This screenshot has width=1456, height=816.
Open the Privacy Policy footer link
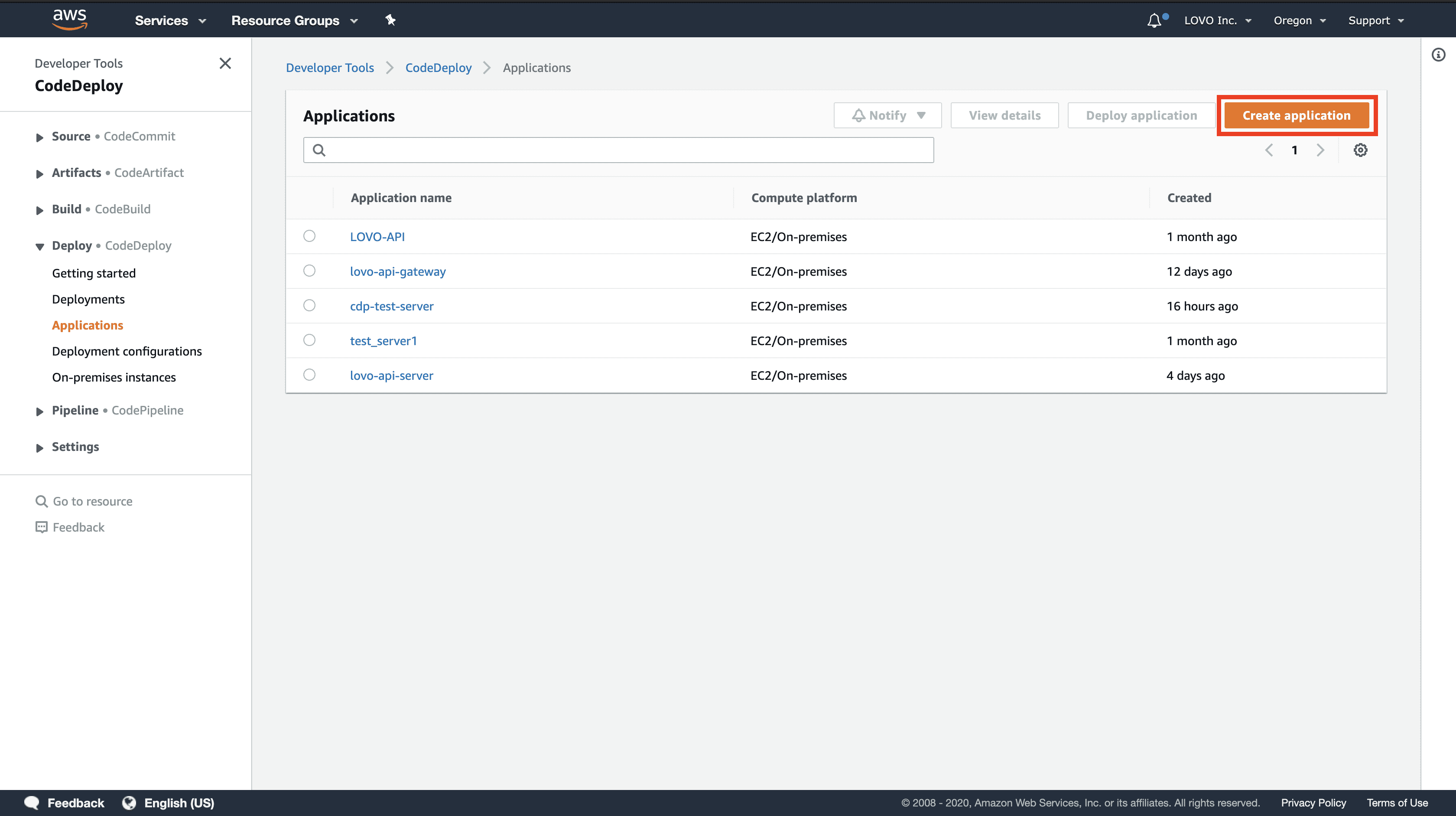1313,803
